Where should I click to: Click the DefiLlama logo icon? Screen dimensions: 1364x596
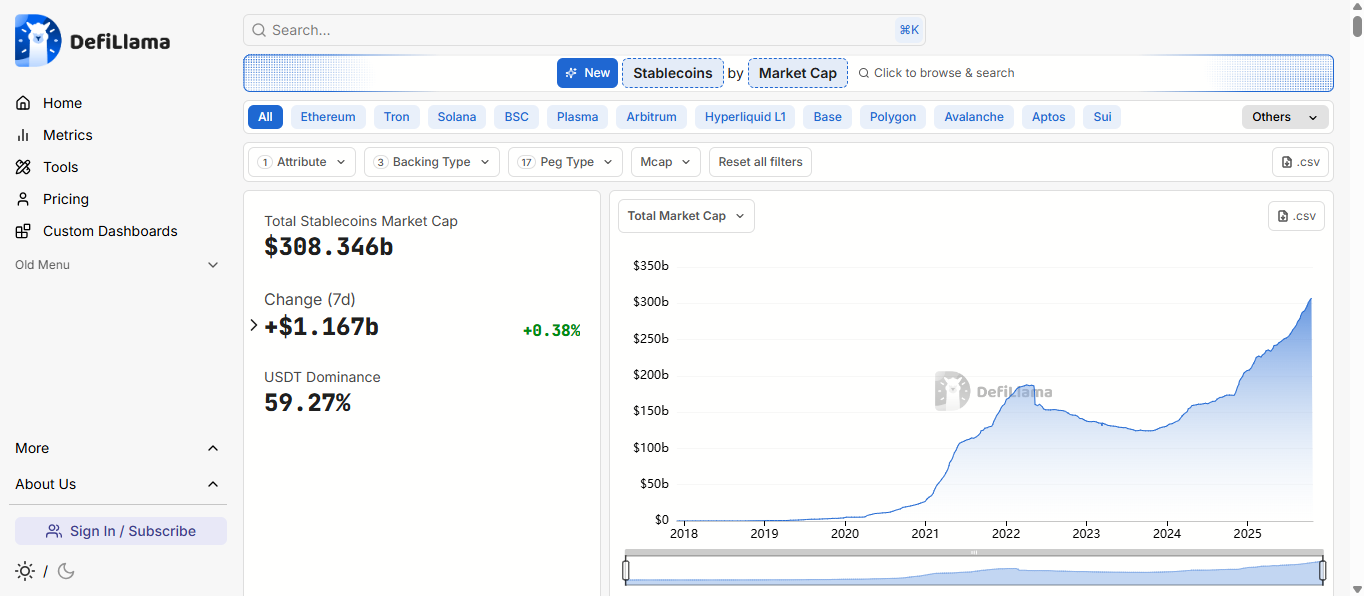38,41
